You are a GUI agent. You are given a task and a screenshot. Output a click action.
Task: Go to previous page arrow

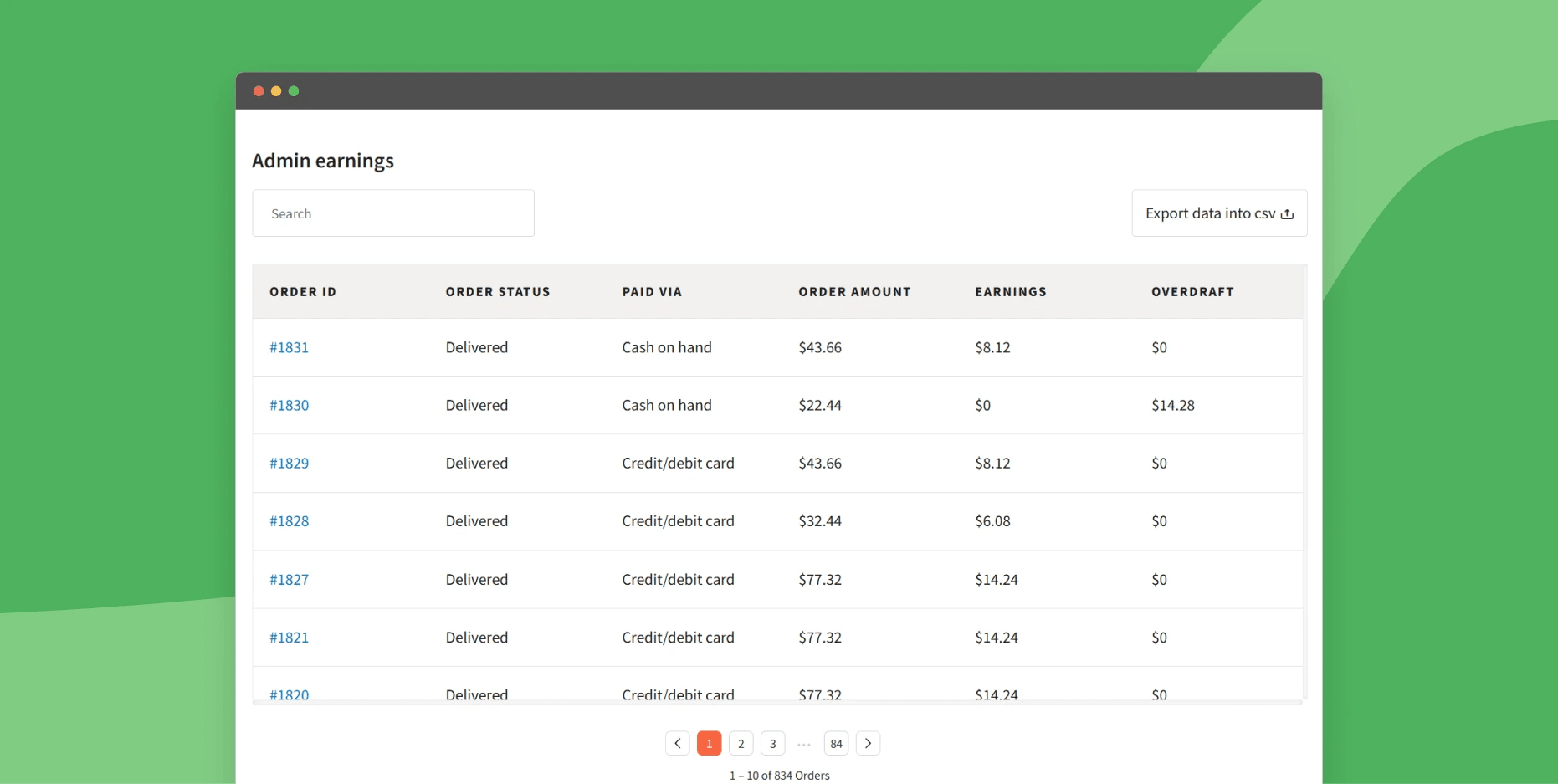coord(678,743)
